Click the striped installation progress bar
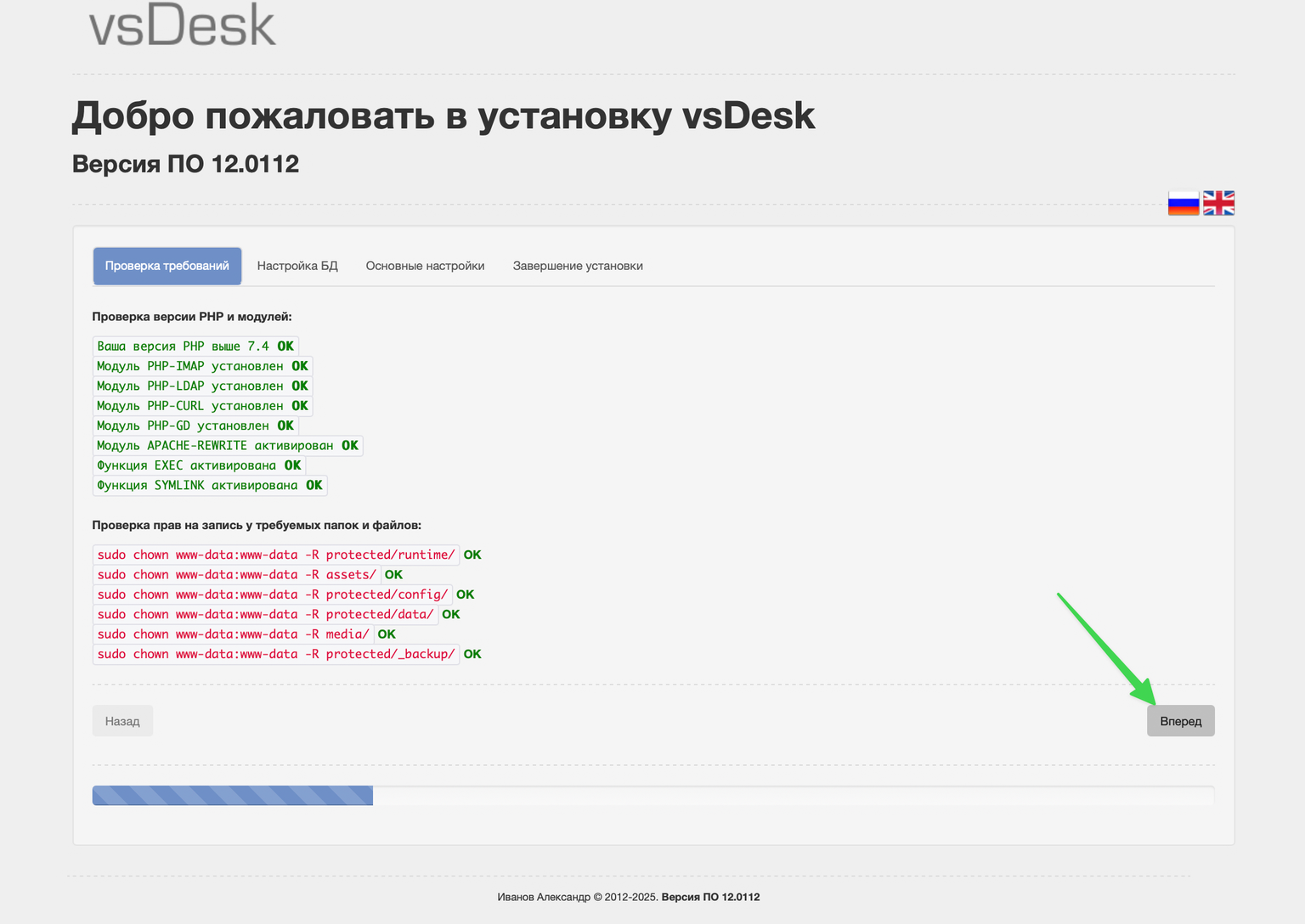 [x=233, y=796]
